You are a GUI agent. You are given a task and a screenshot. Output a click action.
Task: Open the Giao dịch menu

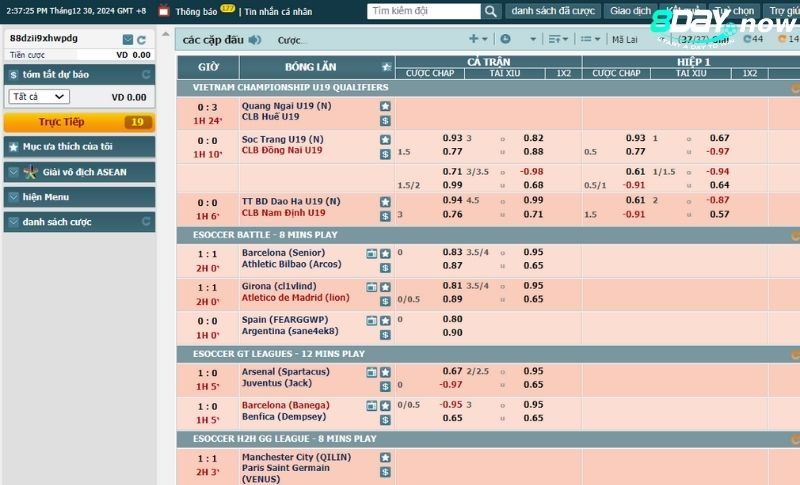click(631, 12)
